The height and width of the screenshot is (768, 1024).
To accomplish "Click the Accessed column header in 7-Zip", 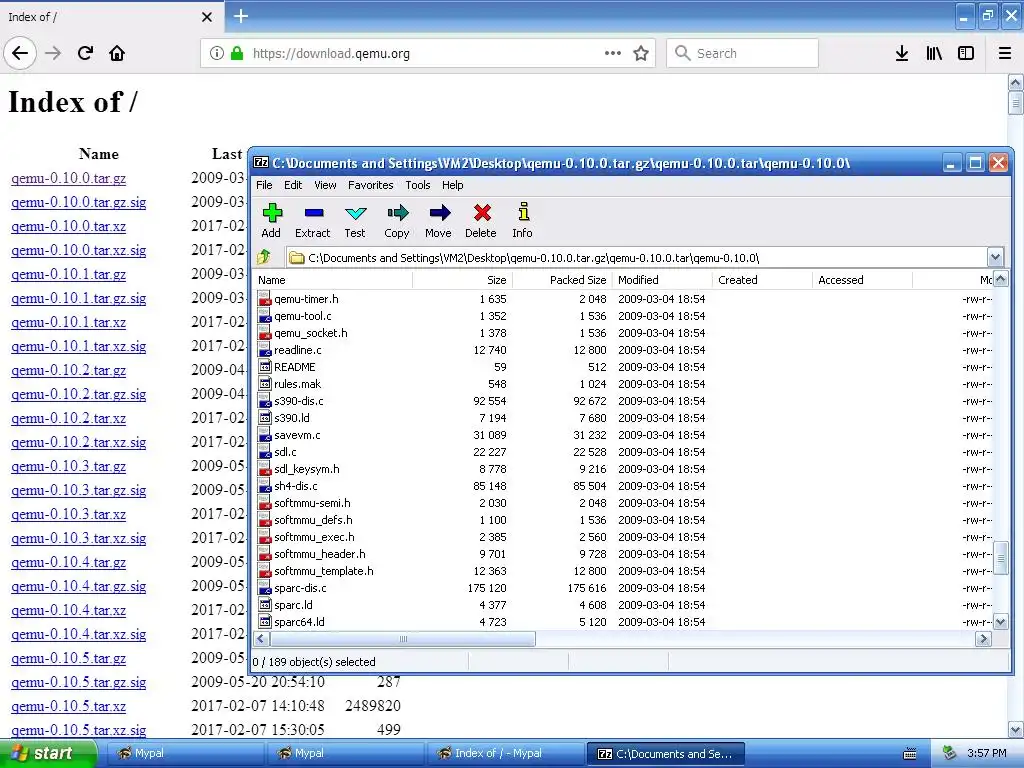I will coord(863,280).
